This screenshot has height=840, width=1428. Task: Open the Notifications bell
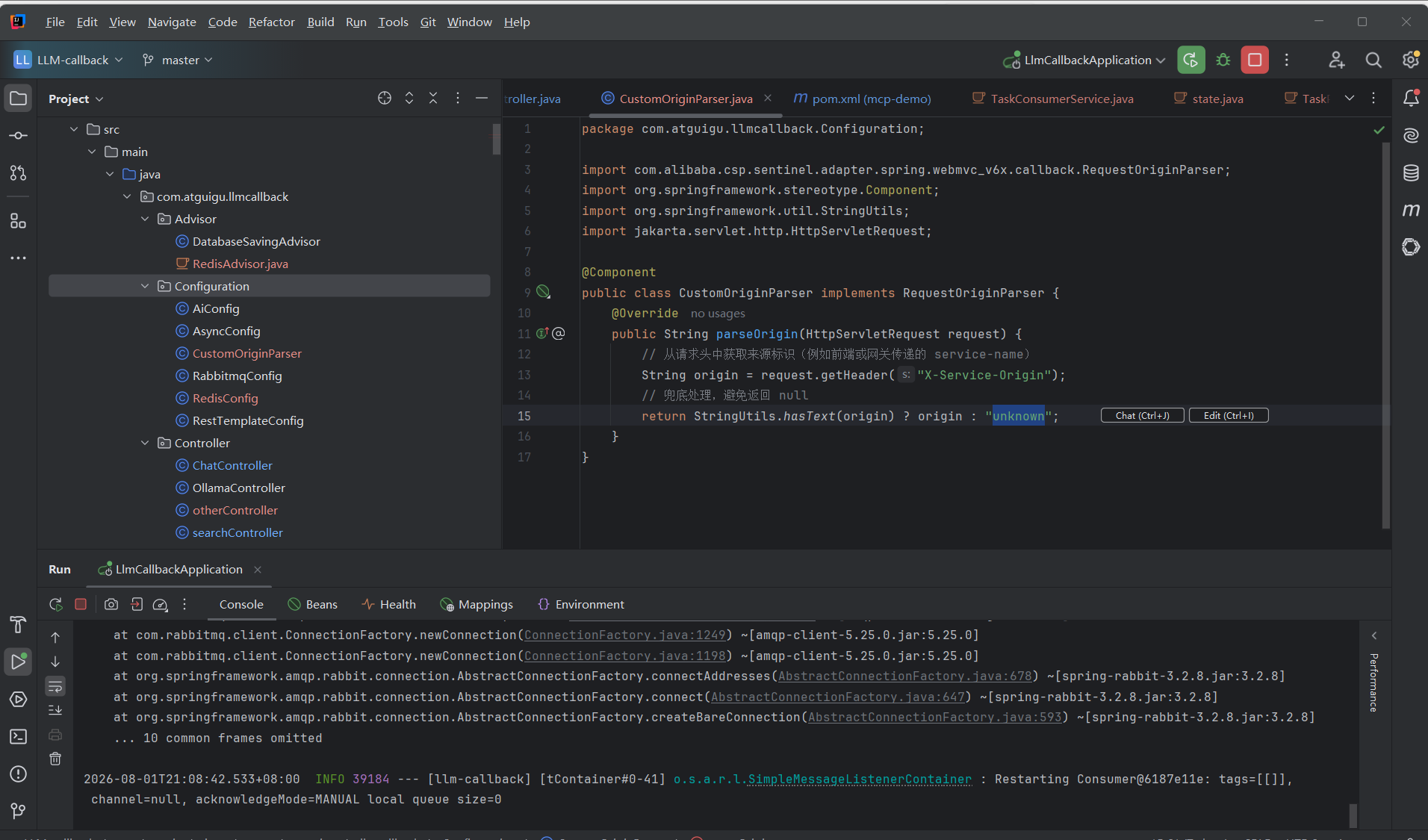point(1411,98)
